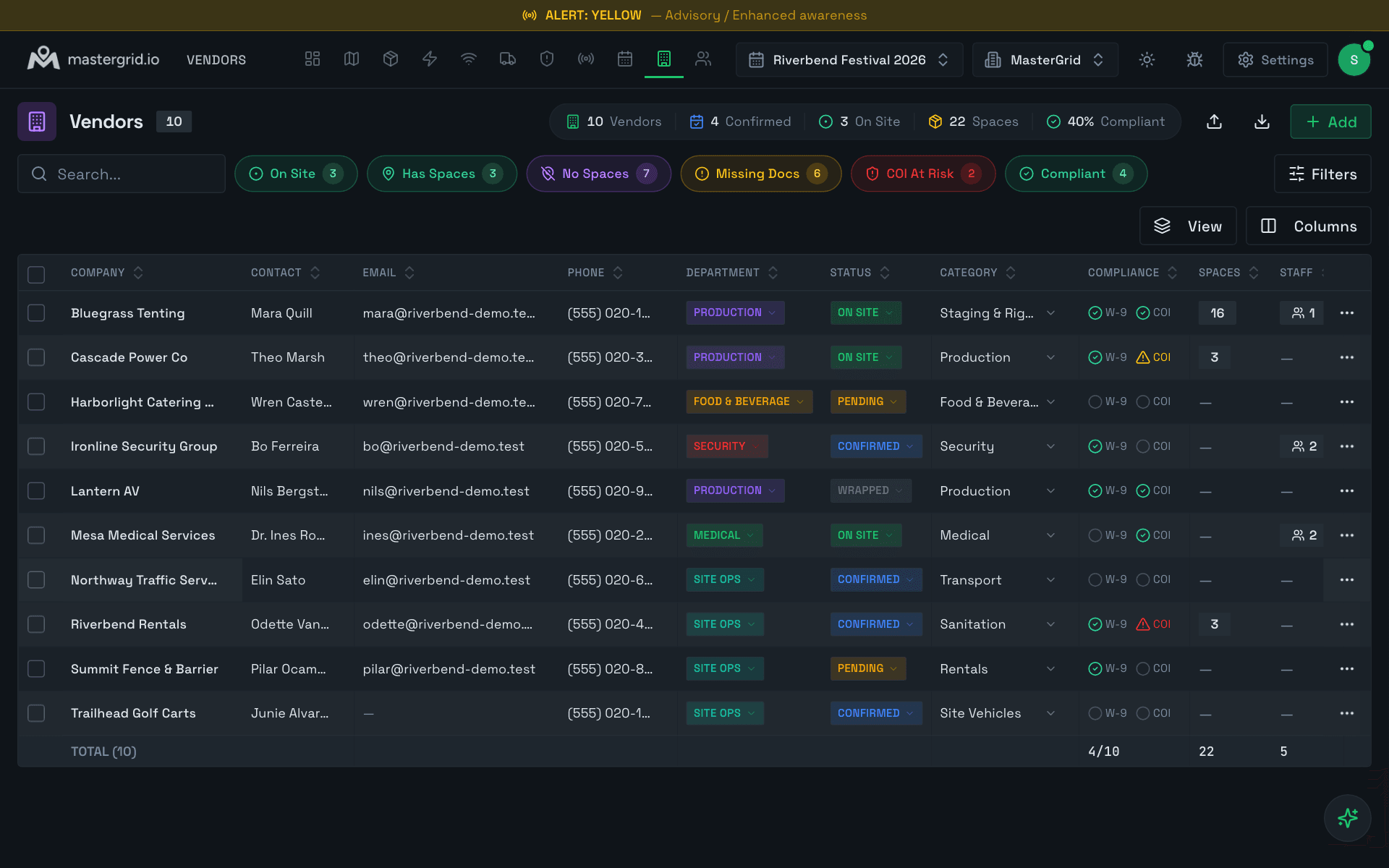Filter by the COI At Risk chip
The image size is (1389, 868).
point(923,174)
